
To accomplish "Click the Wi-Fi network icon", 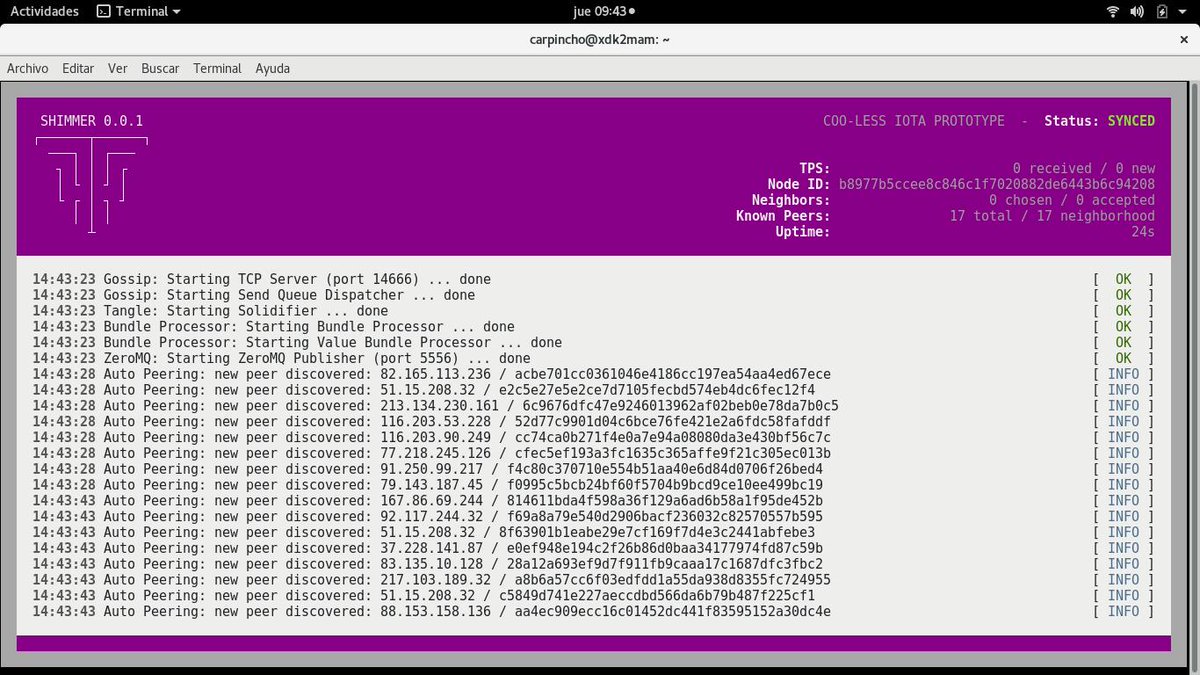I will 1113,11.
